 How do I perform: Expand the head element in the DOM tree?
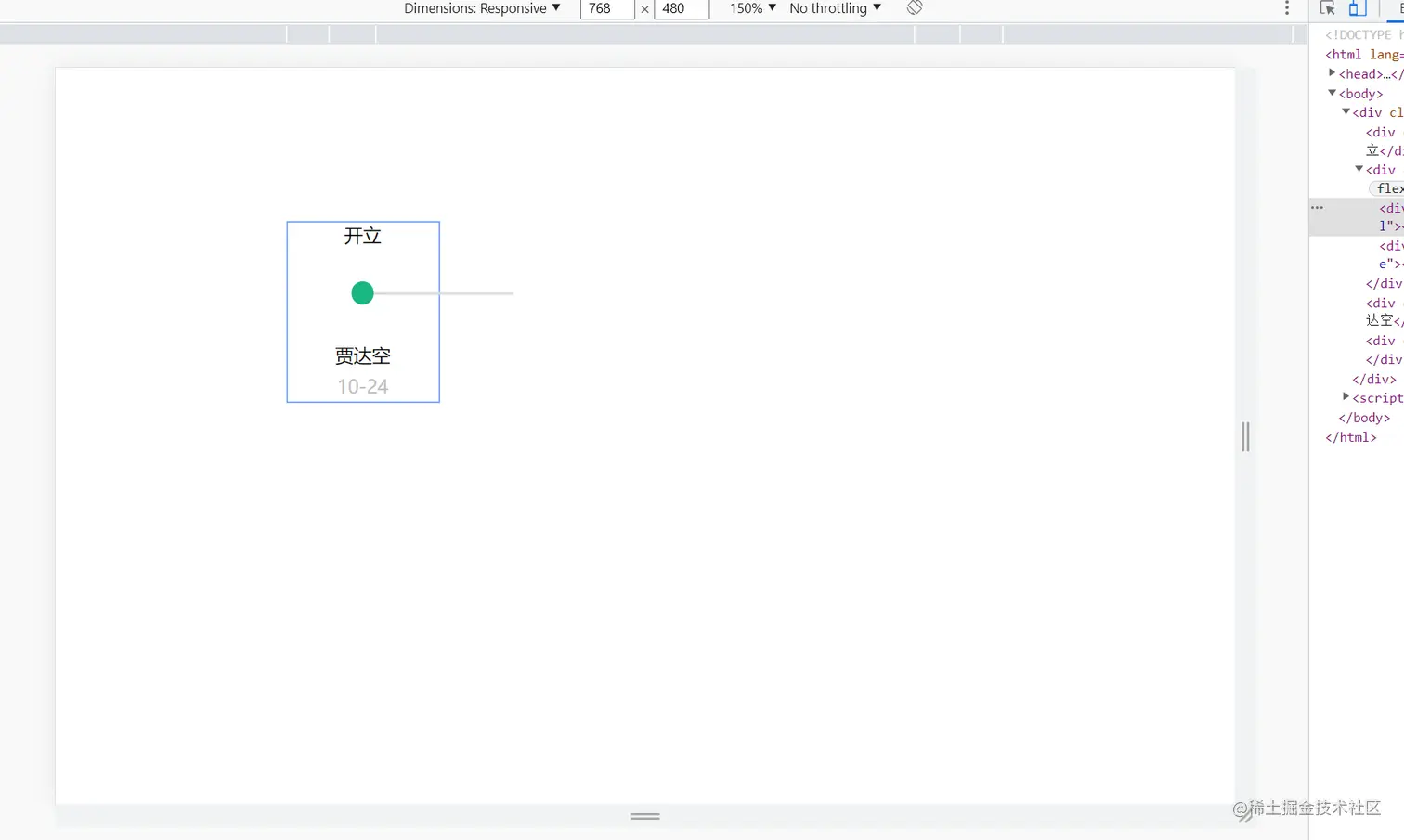pos(1332,73)
